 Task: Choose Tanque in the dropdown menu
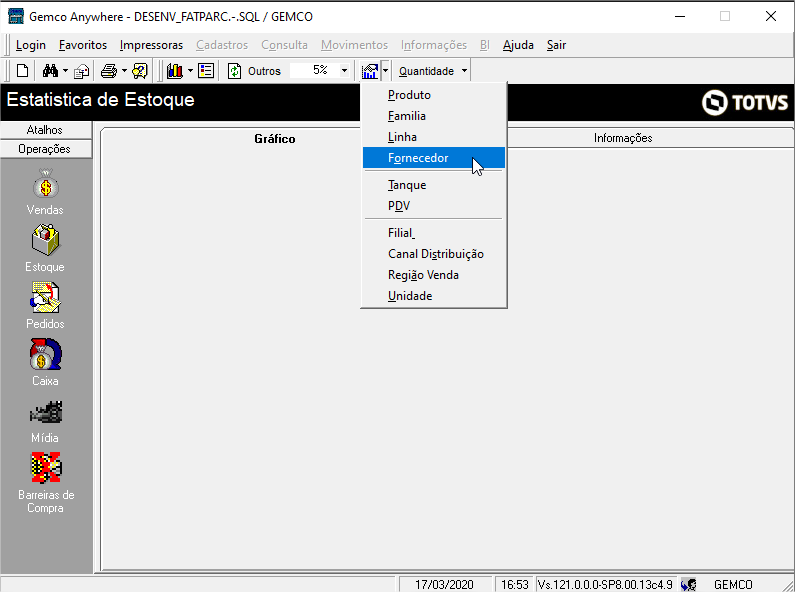(434, 185)
